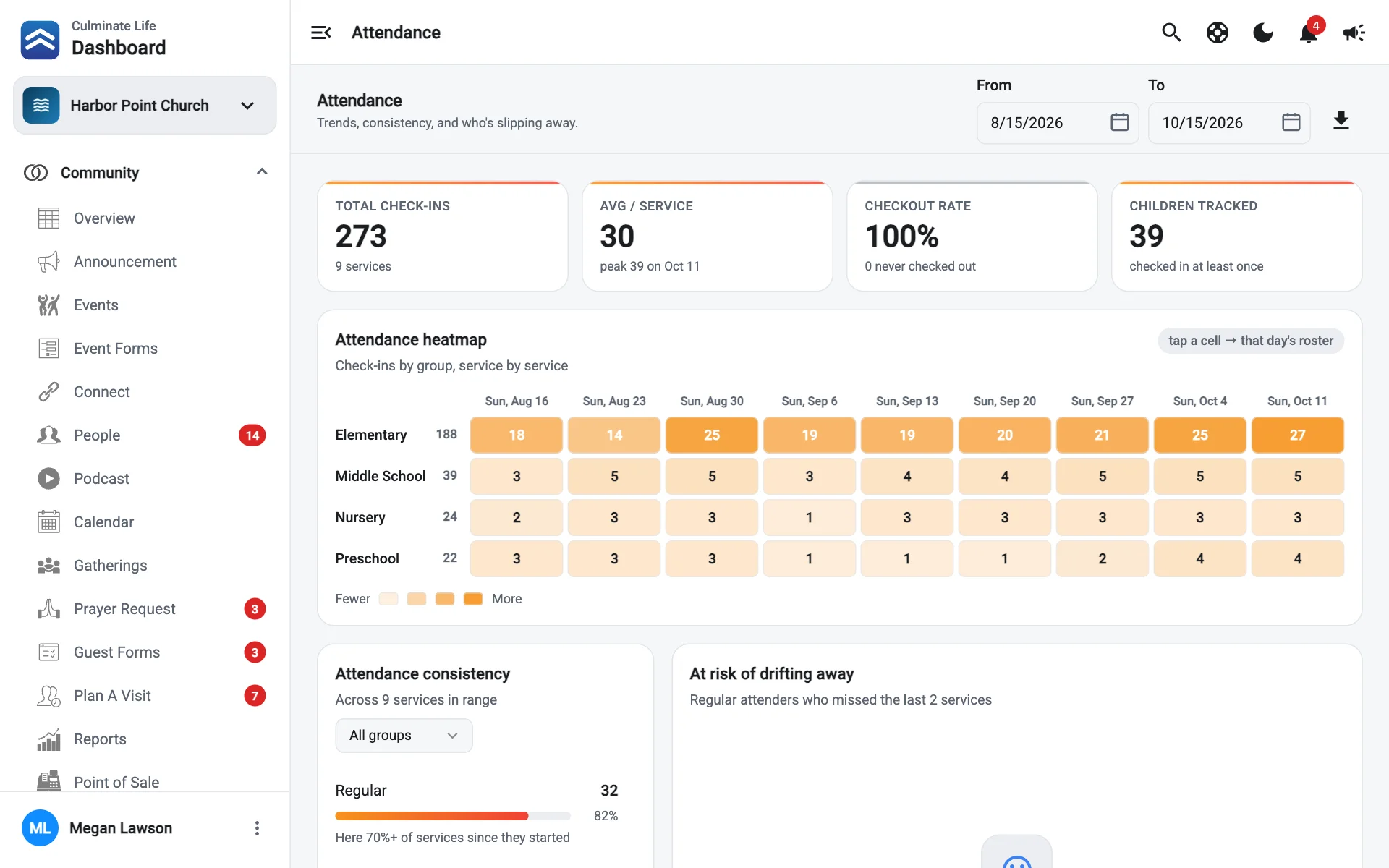Click the Total Check-ins 273 card
Image resolution: width=1389 pixels, height=868 pixels.
[443, 237]
